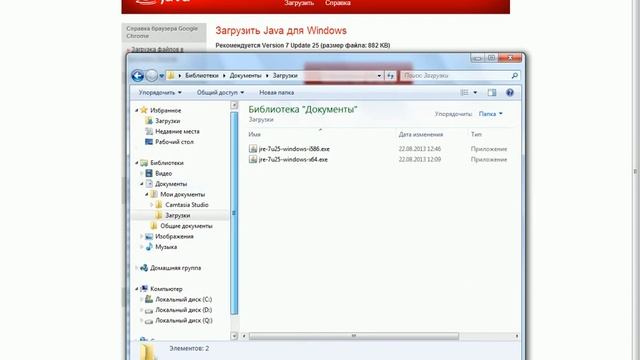This screenshot has height=360, width=640.
Task: Open the Упорядочить toolbar menu
Action: click(x=160, y=93)
